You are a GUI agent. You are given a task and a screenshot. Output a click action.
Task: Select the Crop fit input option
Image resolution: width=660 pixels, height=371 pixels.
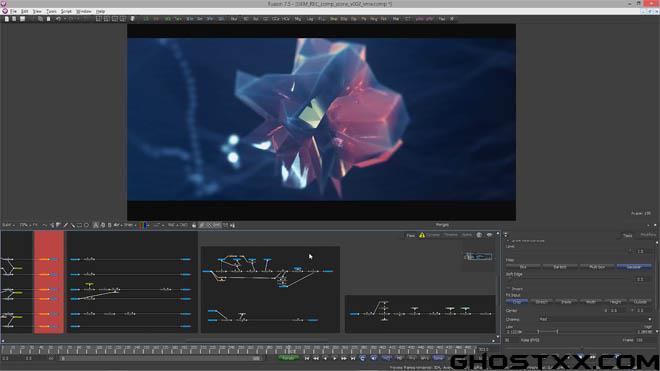coord(517,302)
